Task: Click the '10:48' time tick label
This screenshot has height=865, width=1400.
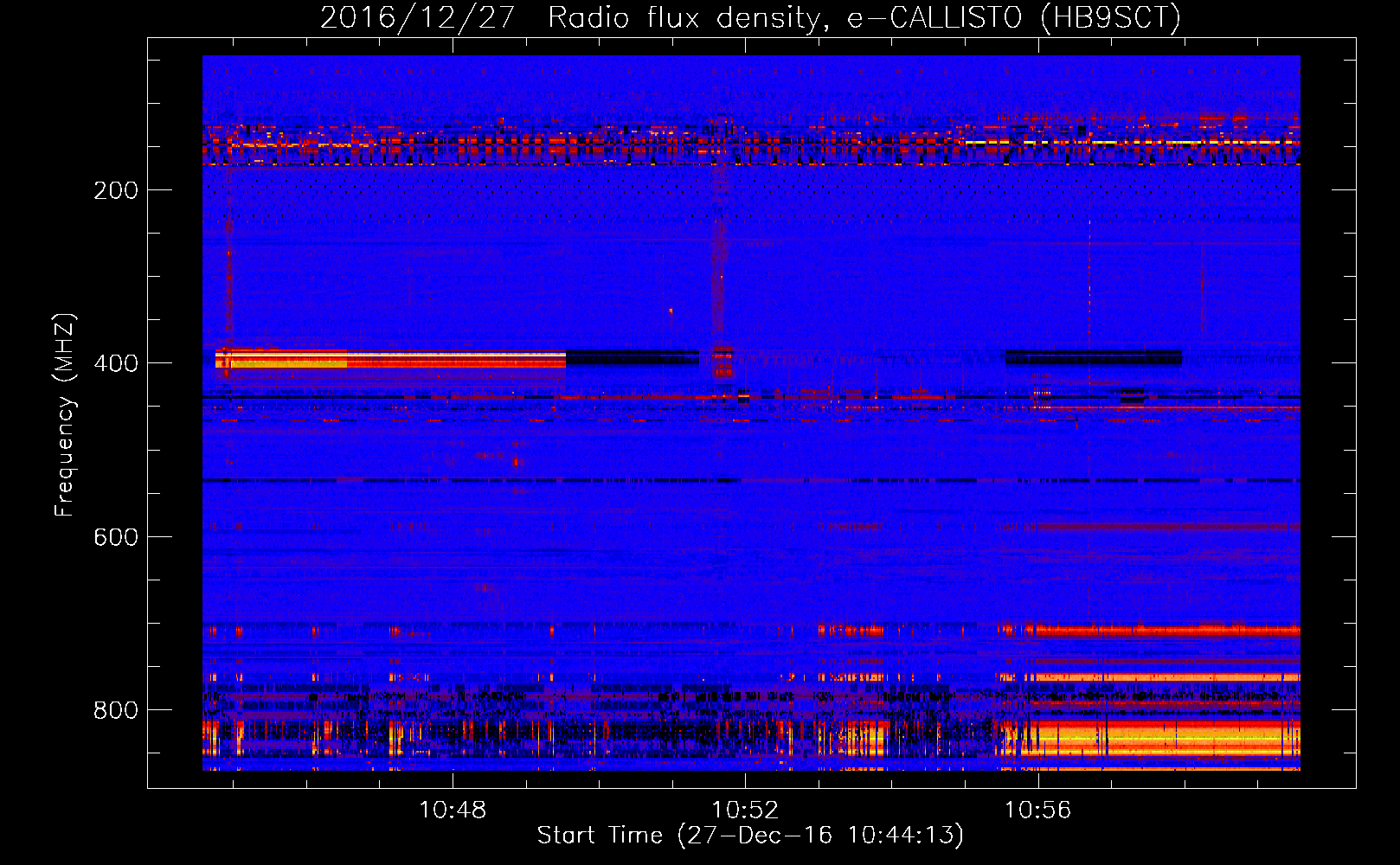Action: point(453,811)
